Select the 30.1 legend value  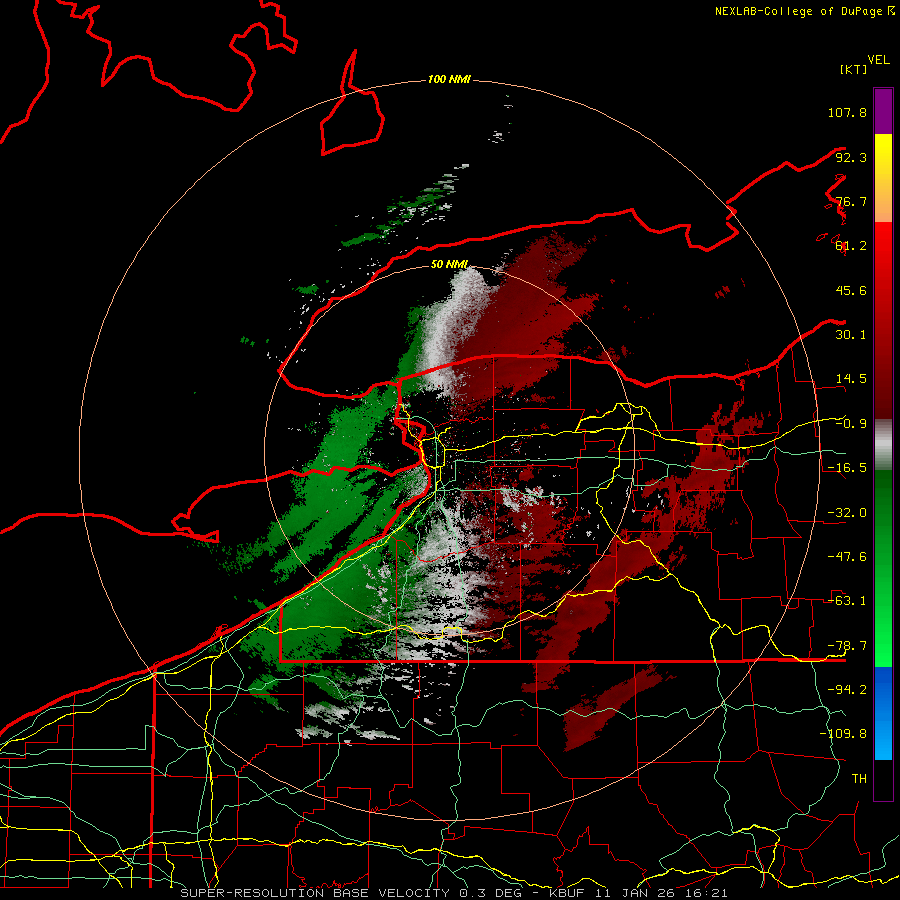(851, 335)
